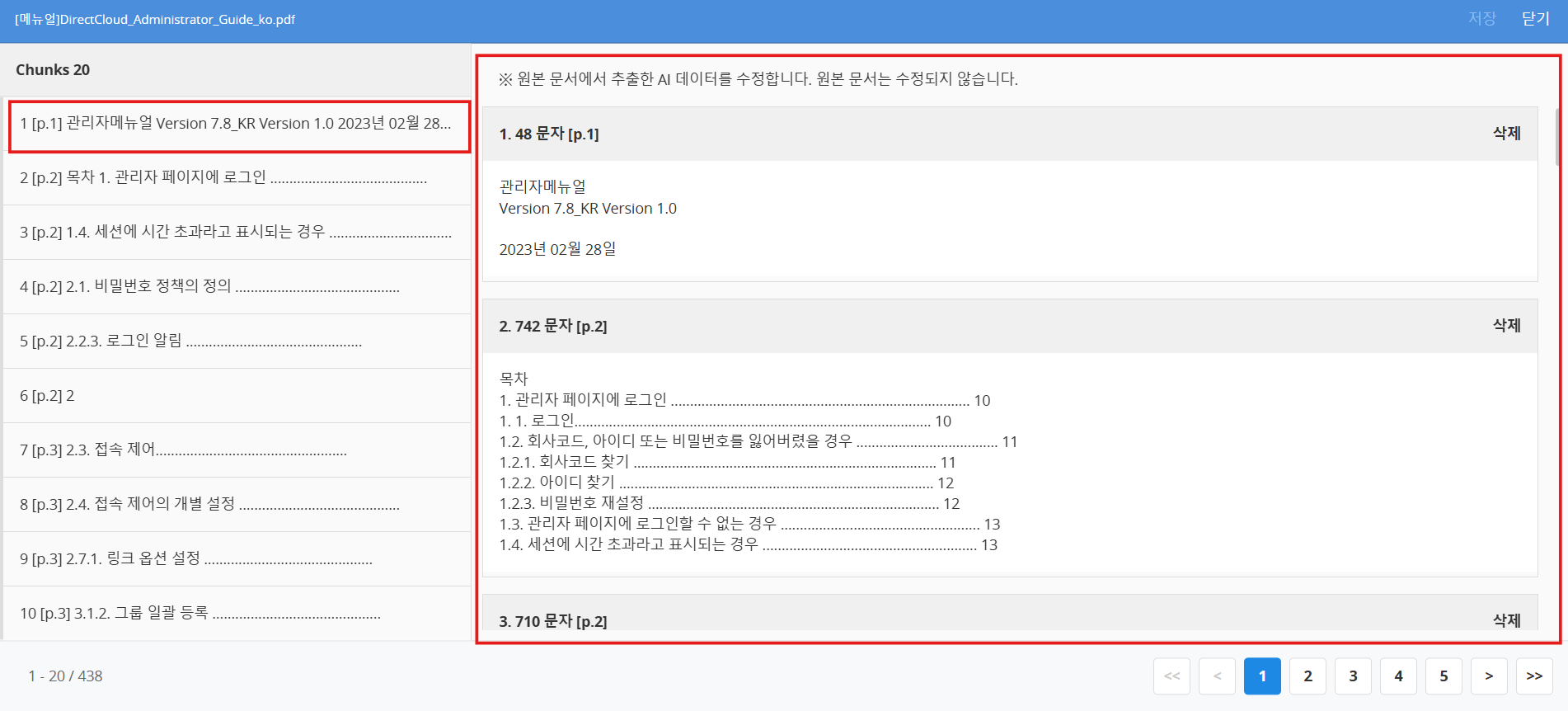Jump to pagination page 5
The width and height of the screenshot is (1568, 711).
tap(1444, 676)
